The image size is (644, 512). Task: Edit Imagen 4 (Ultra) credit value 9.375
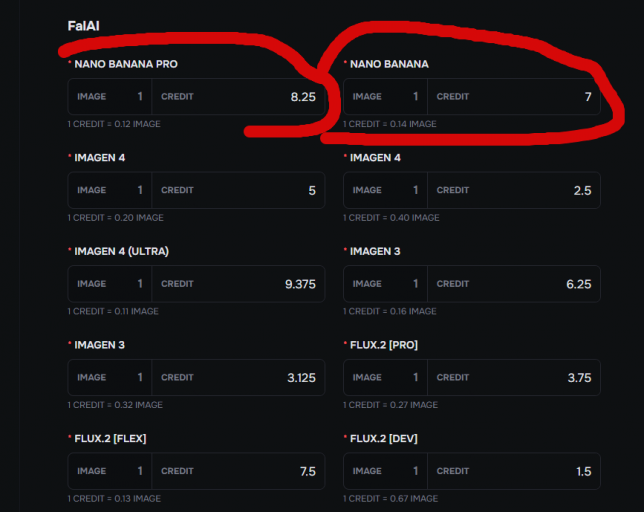point(238,284)
